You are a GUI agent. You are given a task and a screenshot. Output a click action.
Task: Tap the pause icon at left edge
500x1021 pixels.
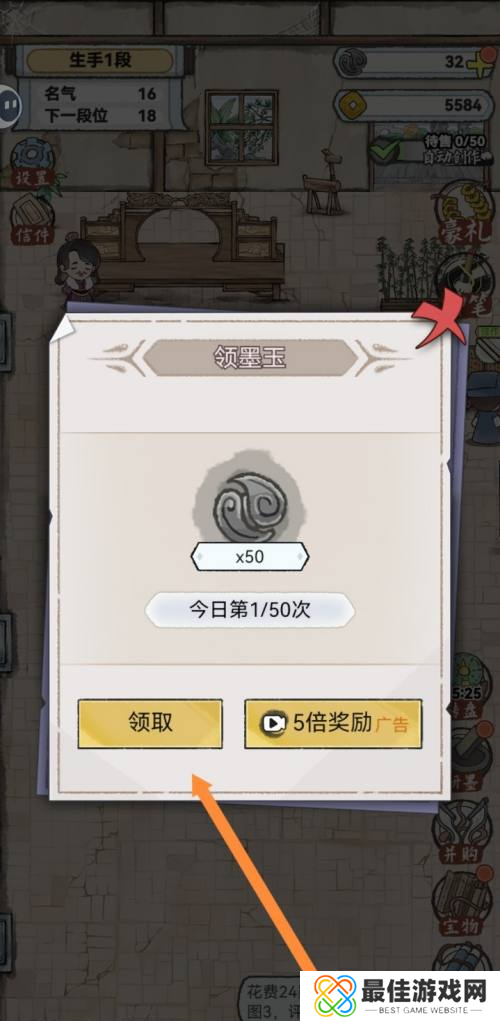coord(8,105)
